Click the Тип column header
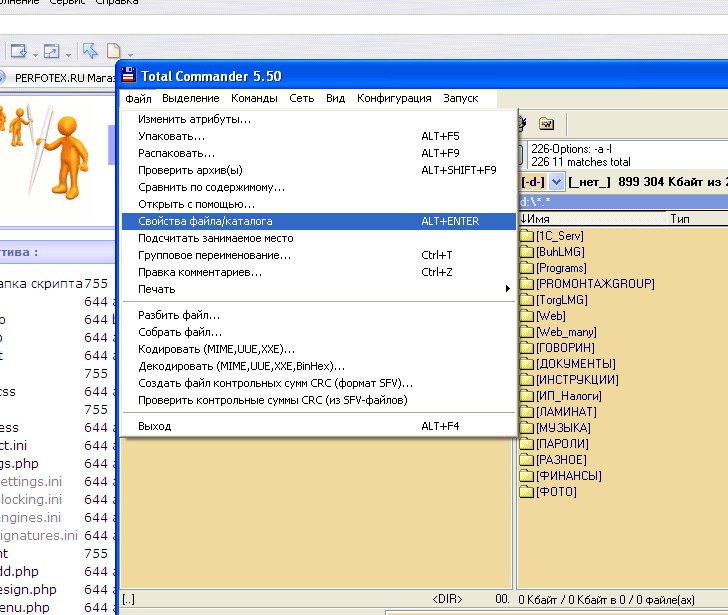This screenshot has width=728, height=615. 697,219
